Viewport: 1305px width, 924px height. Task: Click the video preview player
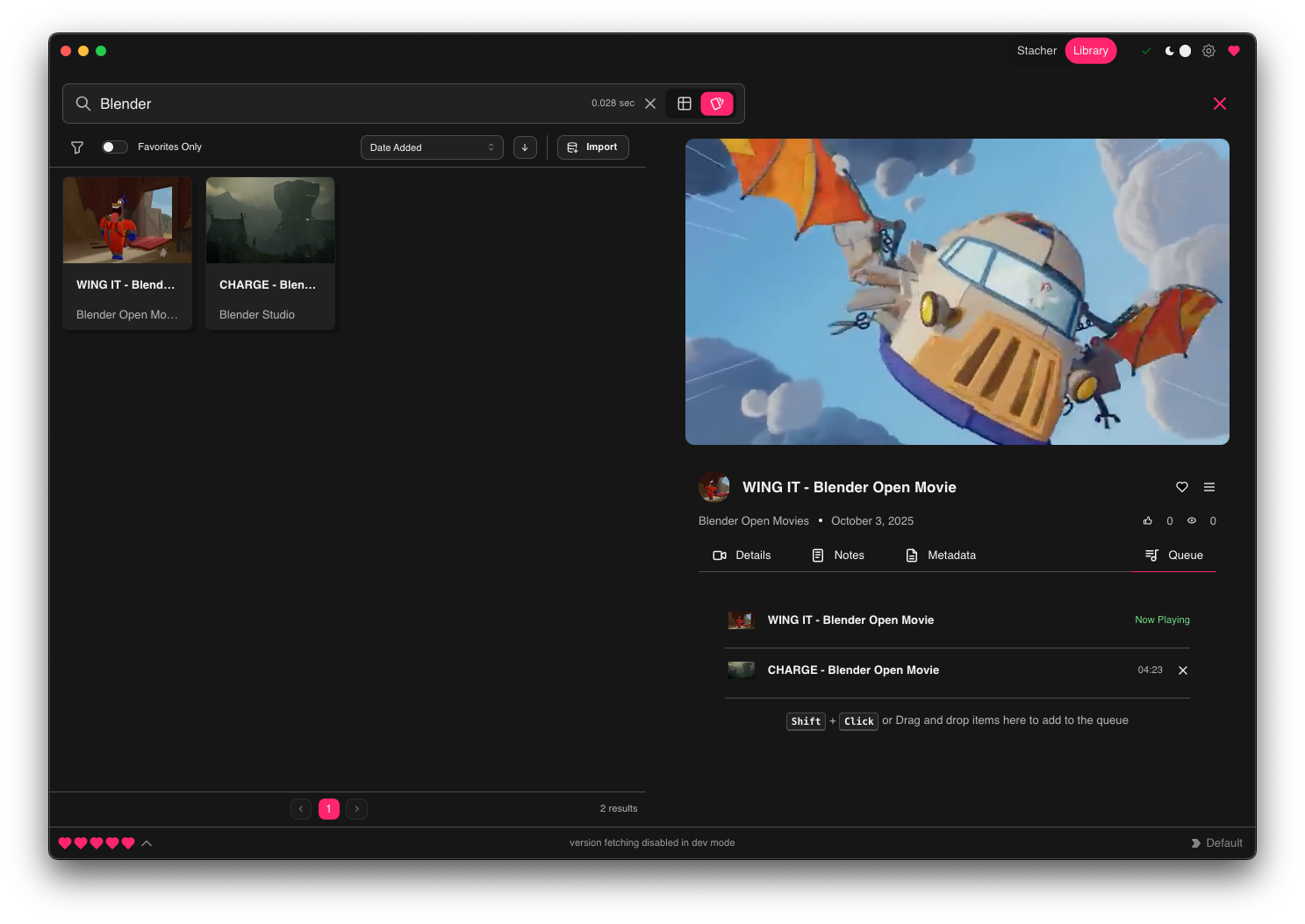tap(957, 291)
